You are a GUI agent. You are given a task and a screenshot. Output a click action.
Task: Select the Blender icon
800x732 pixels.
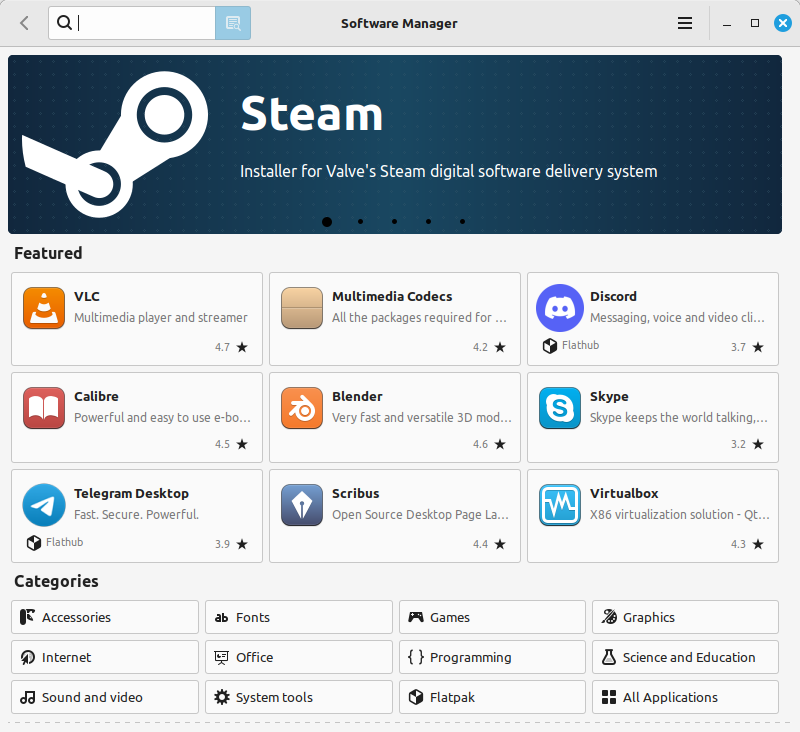(x=301, y=408)
